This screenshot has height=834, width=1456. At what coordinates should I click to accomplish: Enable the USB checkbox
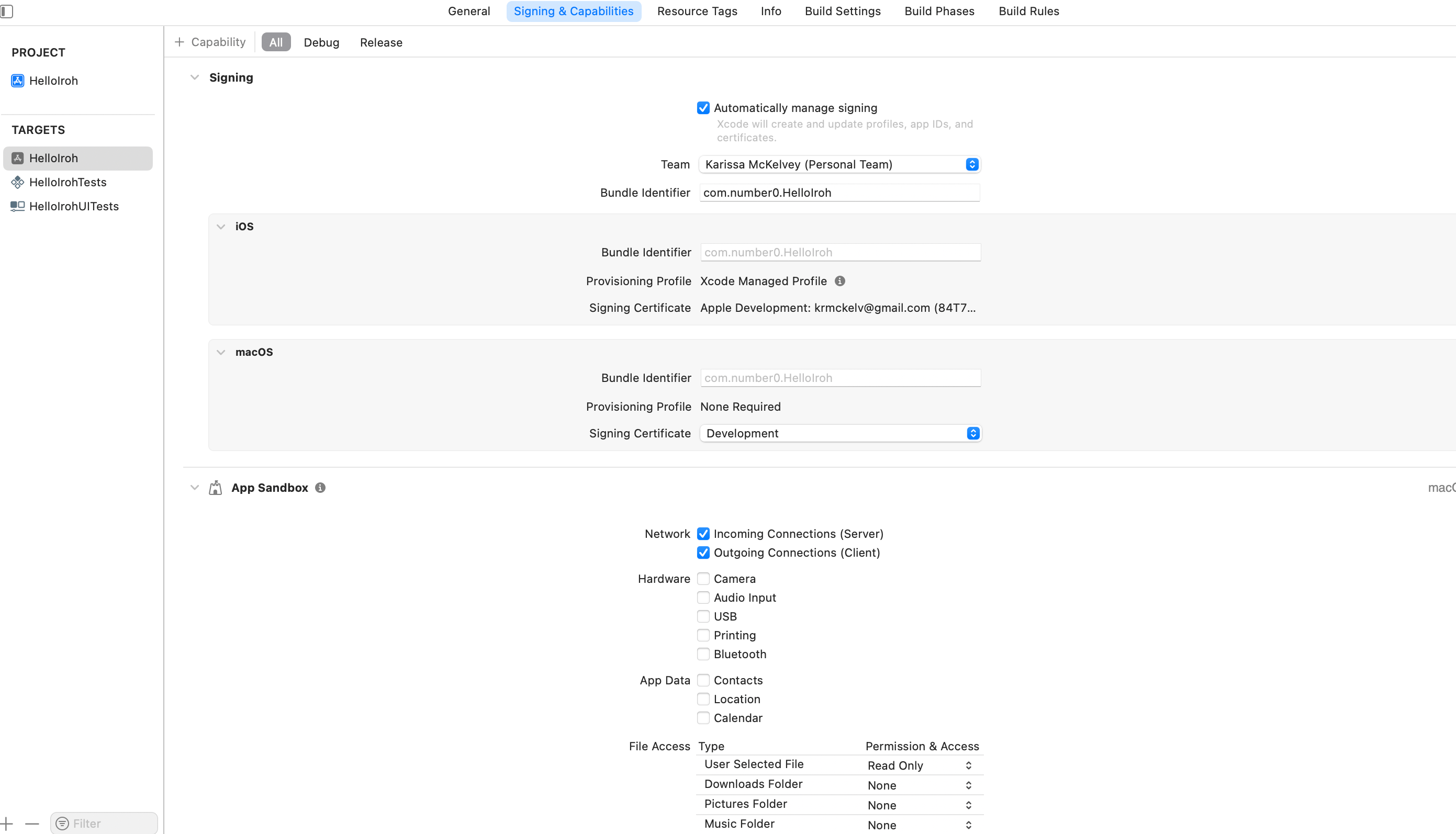pos(703,617)
